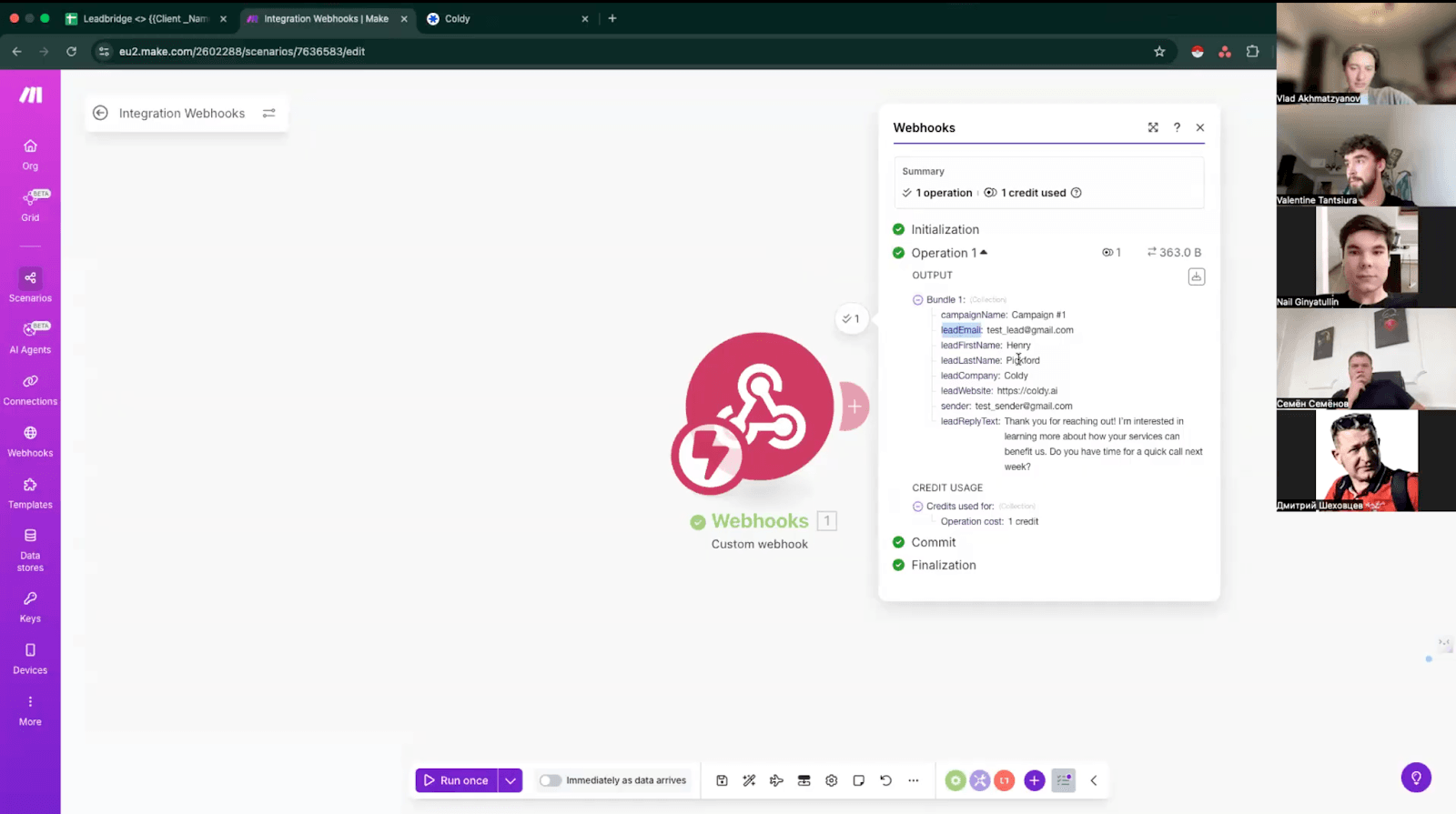1456x814 pixels.
Task: Go to Data stores in sidebar
Action: pyautogui.click(x=30, y=549)
